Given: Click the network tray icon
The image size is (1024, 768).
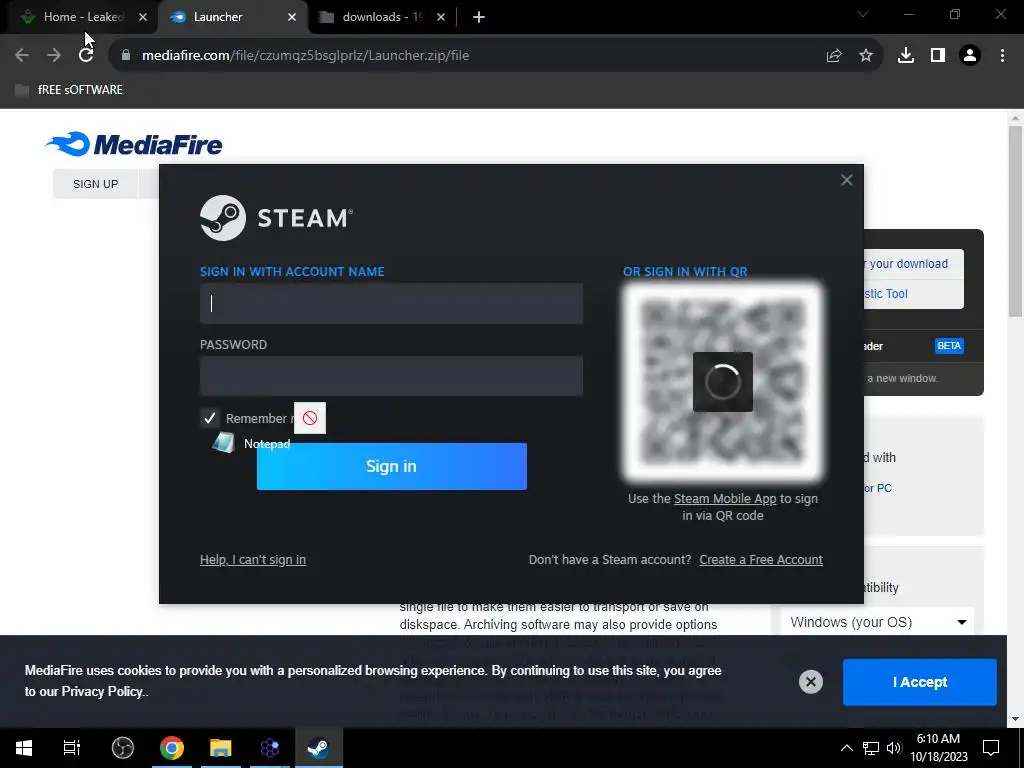Looking at the screenshot, I should click(871, 748).
